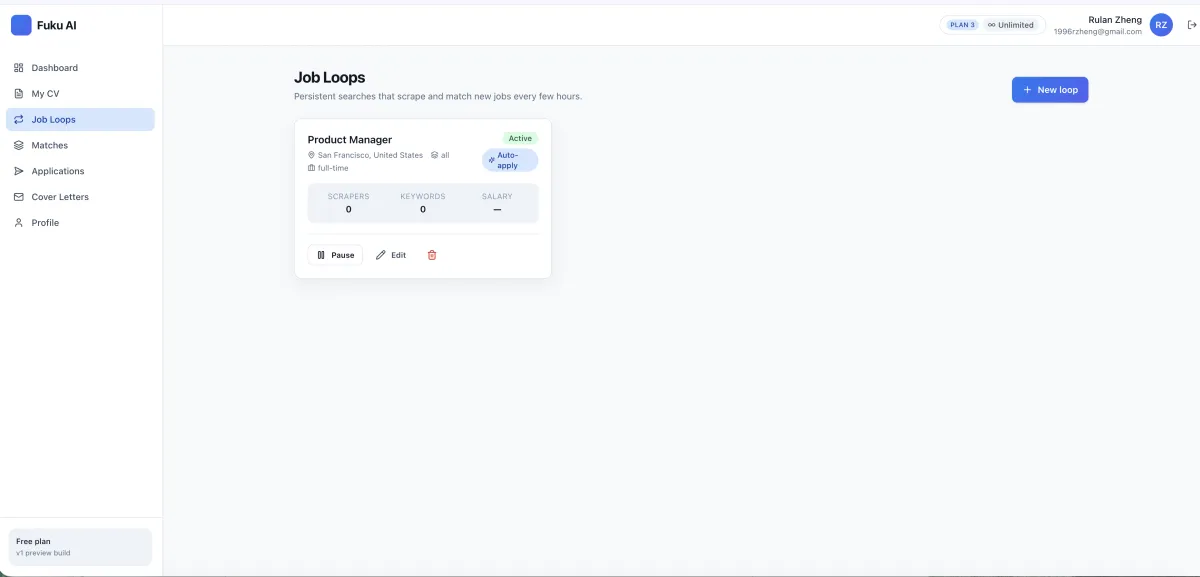Go to Matches in the sidebar
The image size is (1200, 577).
click(80, 146)
